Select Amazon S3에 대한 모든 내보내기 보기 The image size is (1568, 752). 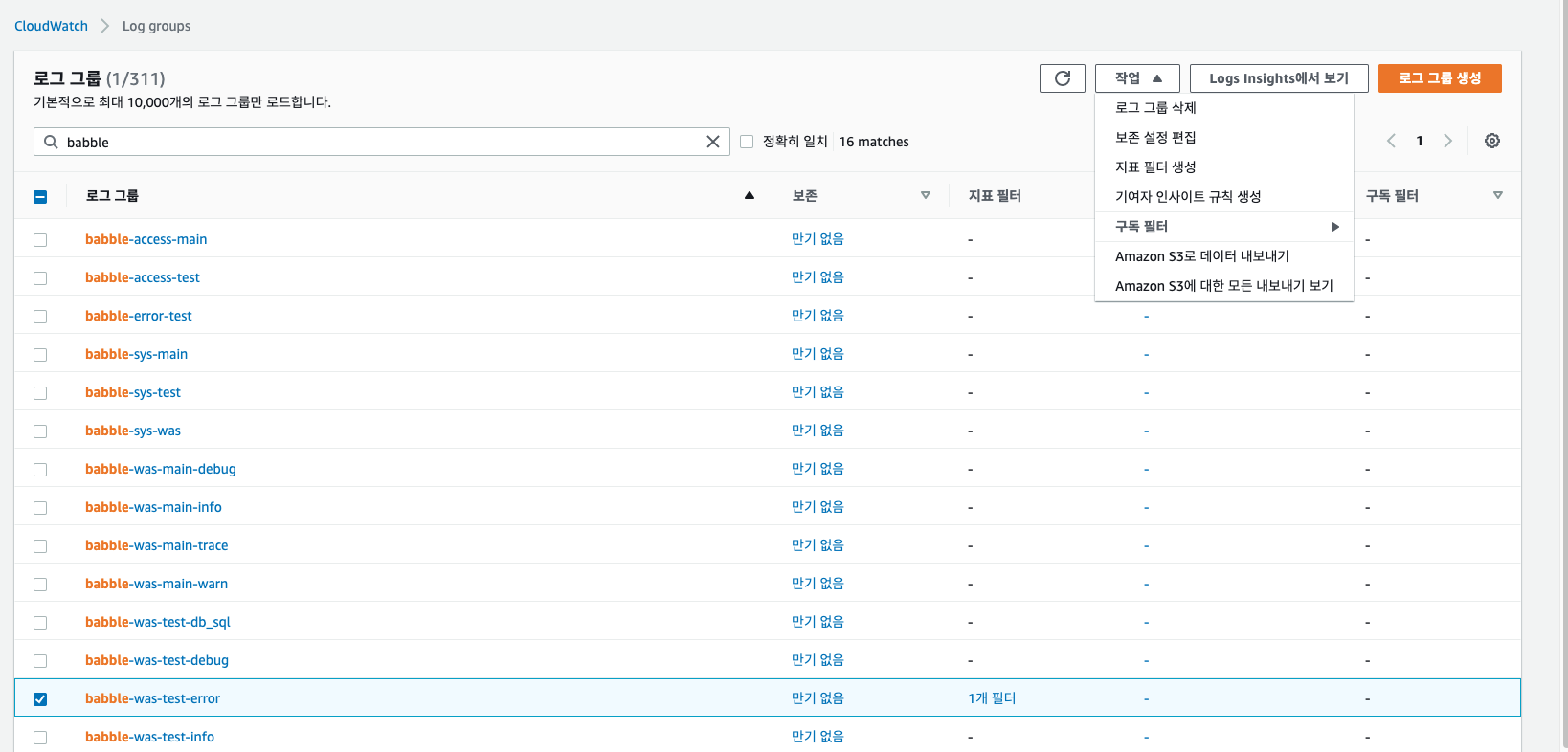[x=1224, y=286]
